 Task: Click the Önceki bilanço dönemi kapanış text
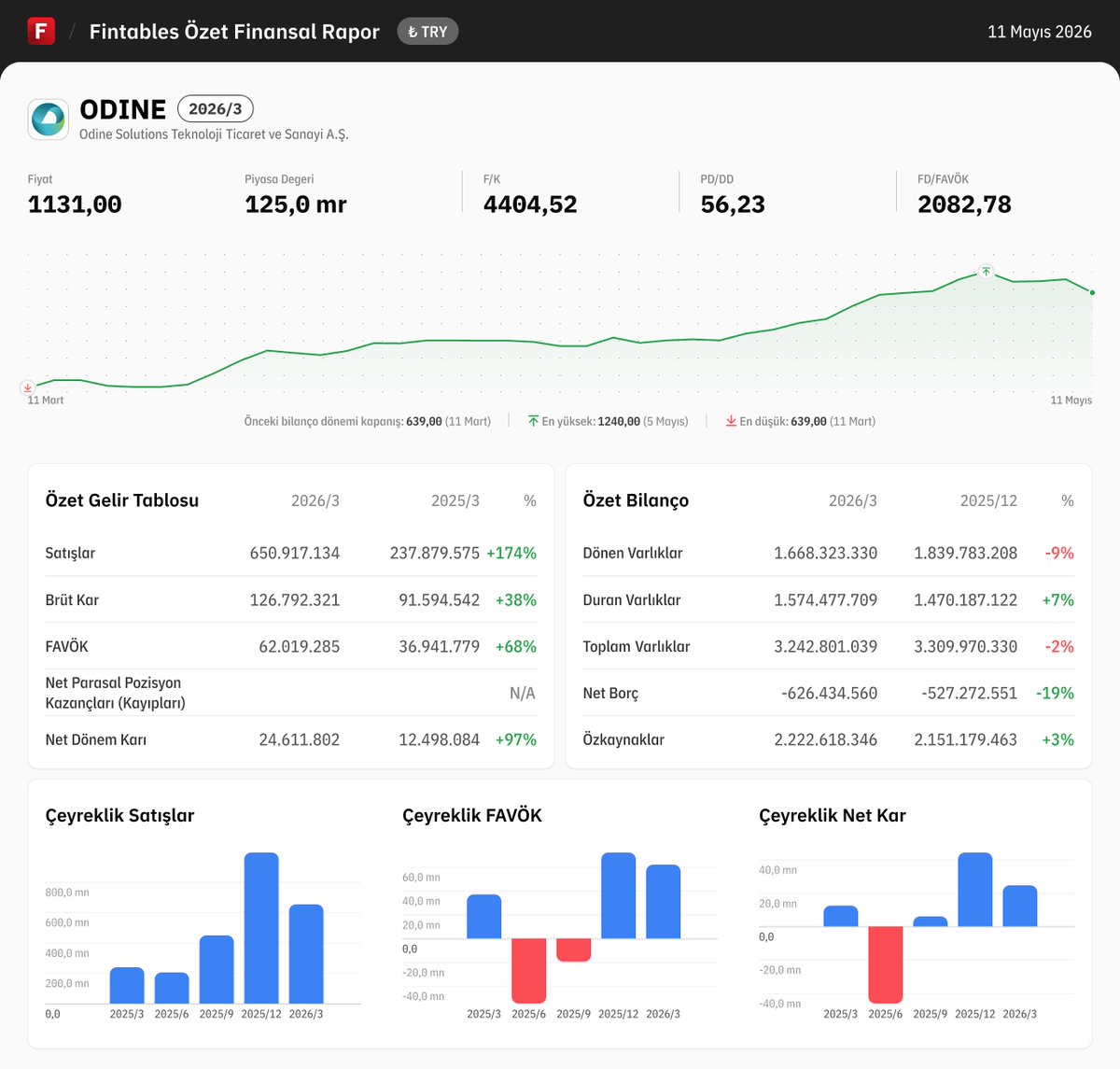368,421
